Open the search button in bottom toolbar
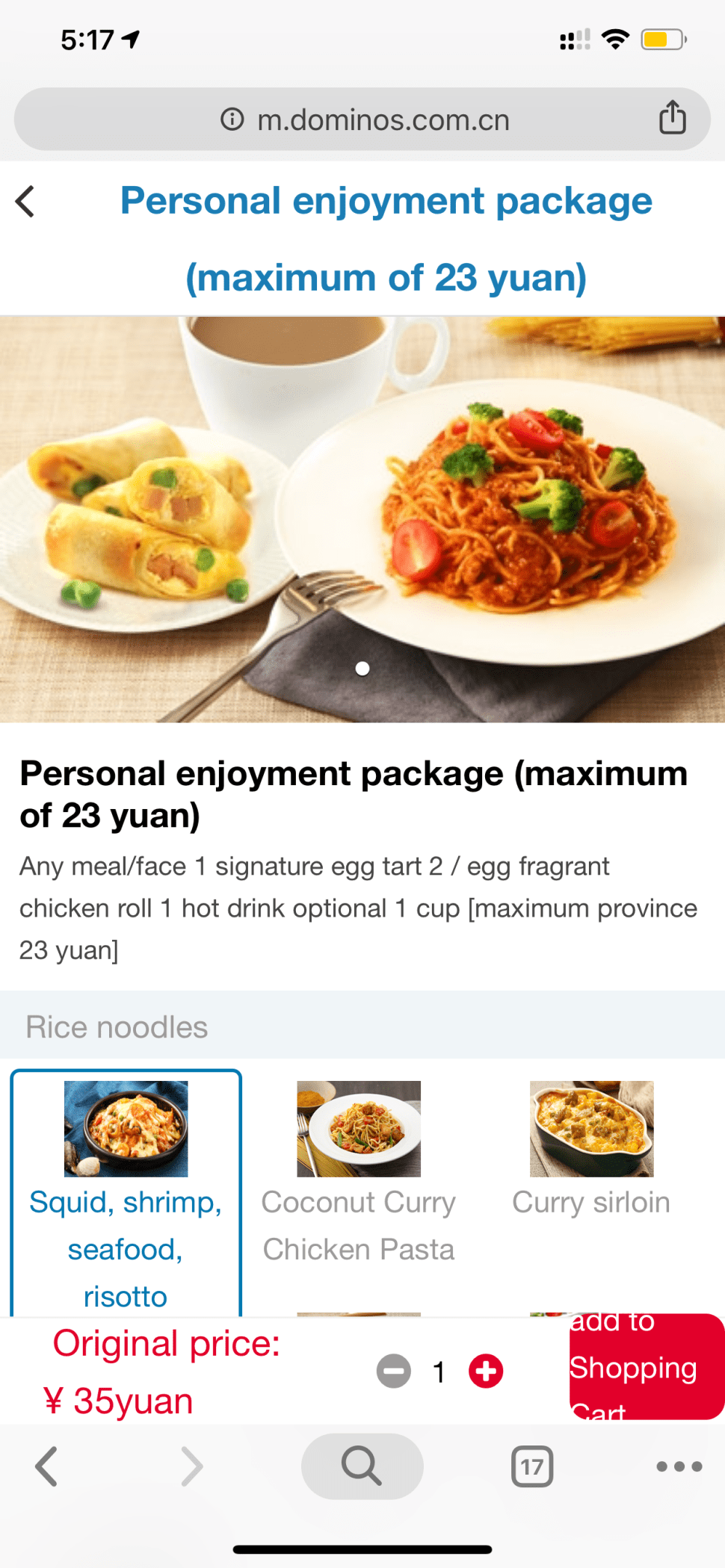 pyautogui.click(x=362, y=1466)
